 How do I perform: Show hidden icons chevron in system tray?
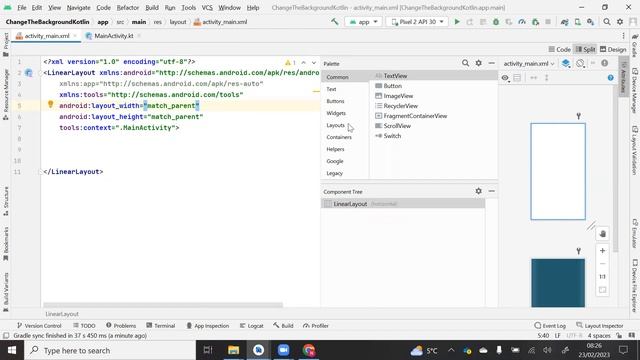(451, 350)
